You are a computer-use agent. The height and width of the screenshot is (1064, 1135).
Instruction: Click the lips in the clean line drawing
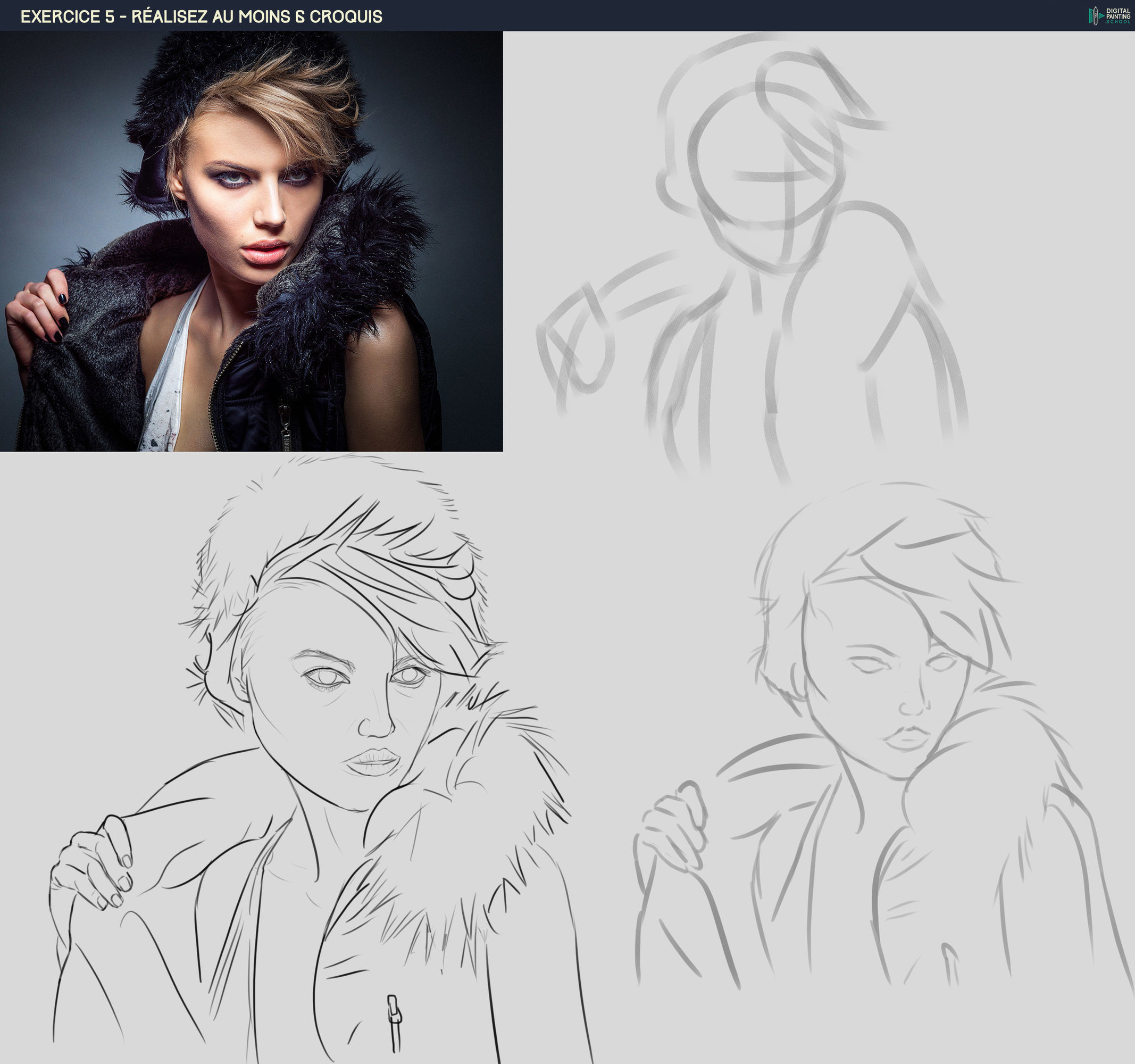pos(371,761)
